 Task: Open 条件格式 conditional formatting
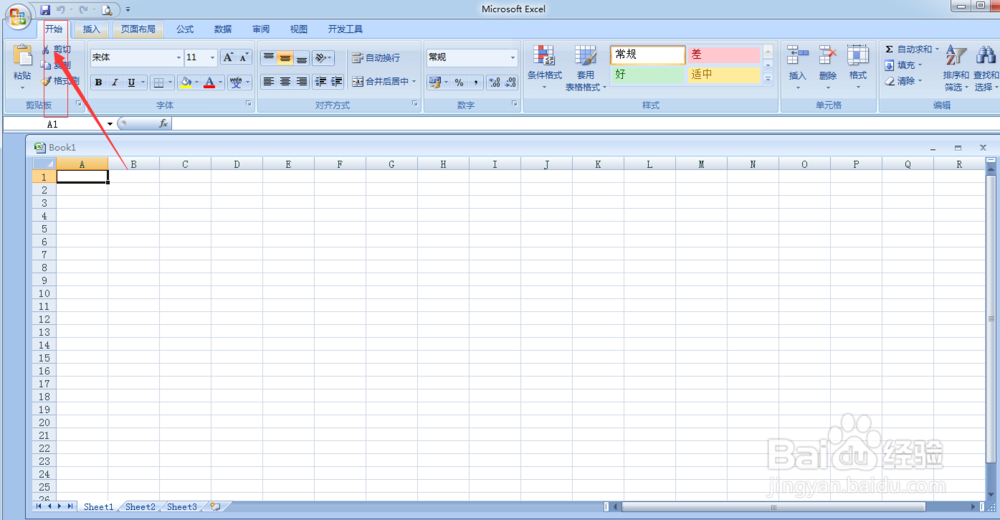pos(544,67)
